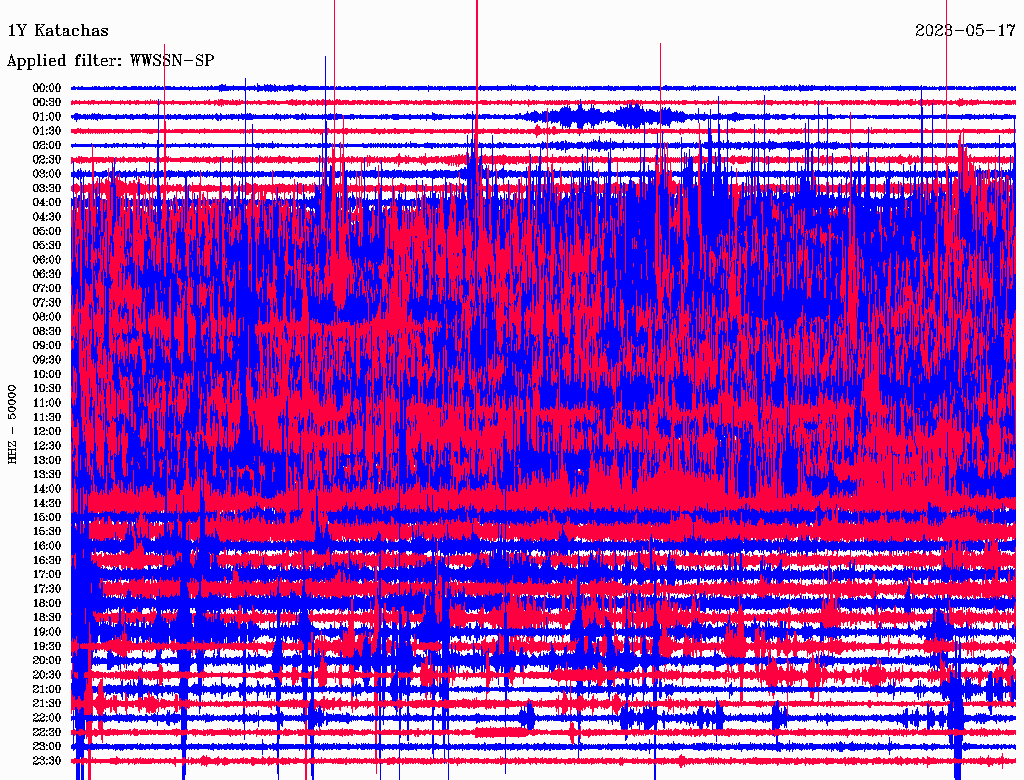Select the 16:30 time label
The width and height of the screenshot is (1024, 780).
pyautogui.click(x=47, y=561)
